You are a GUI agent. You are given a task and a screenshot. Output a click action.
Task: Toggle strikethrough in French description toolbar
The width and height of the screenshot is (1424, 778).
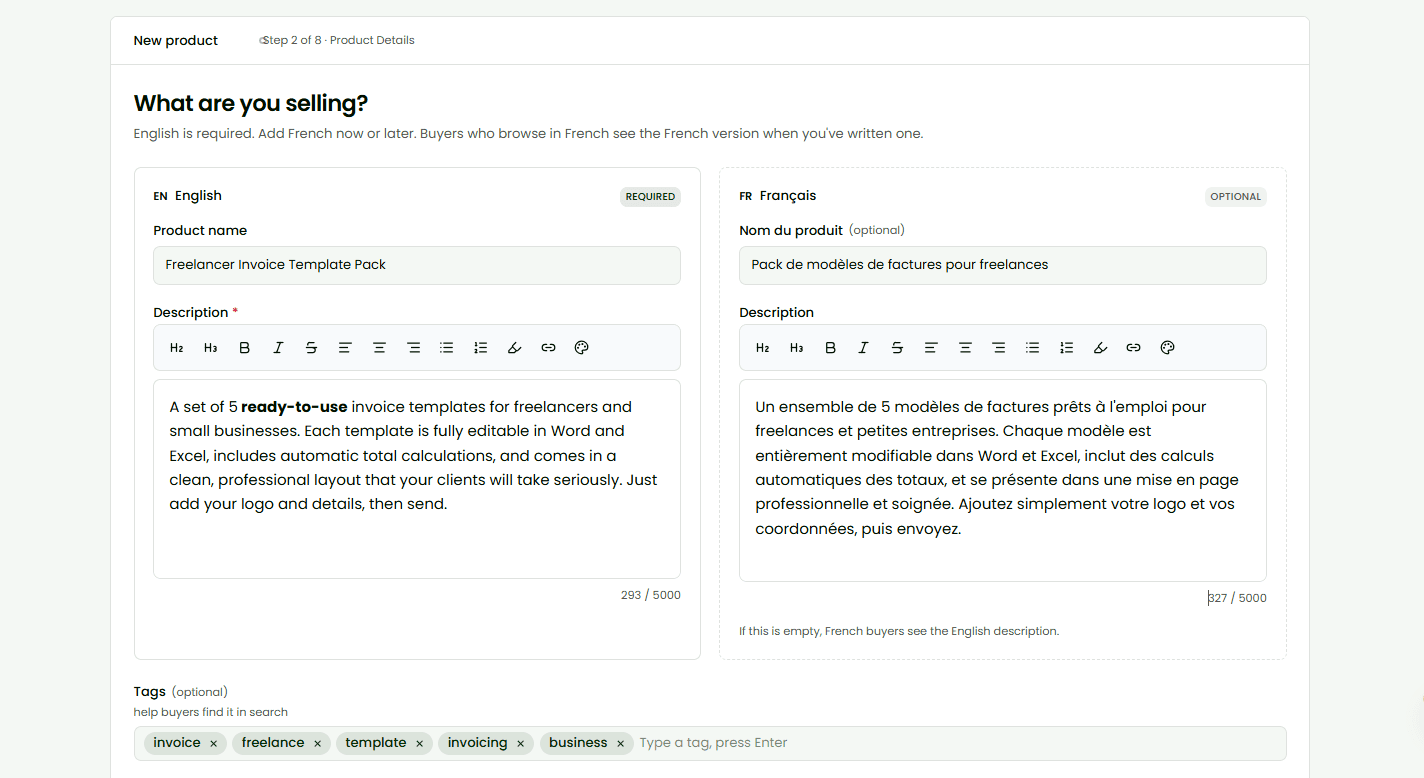point(897,348)
